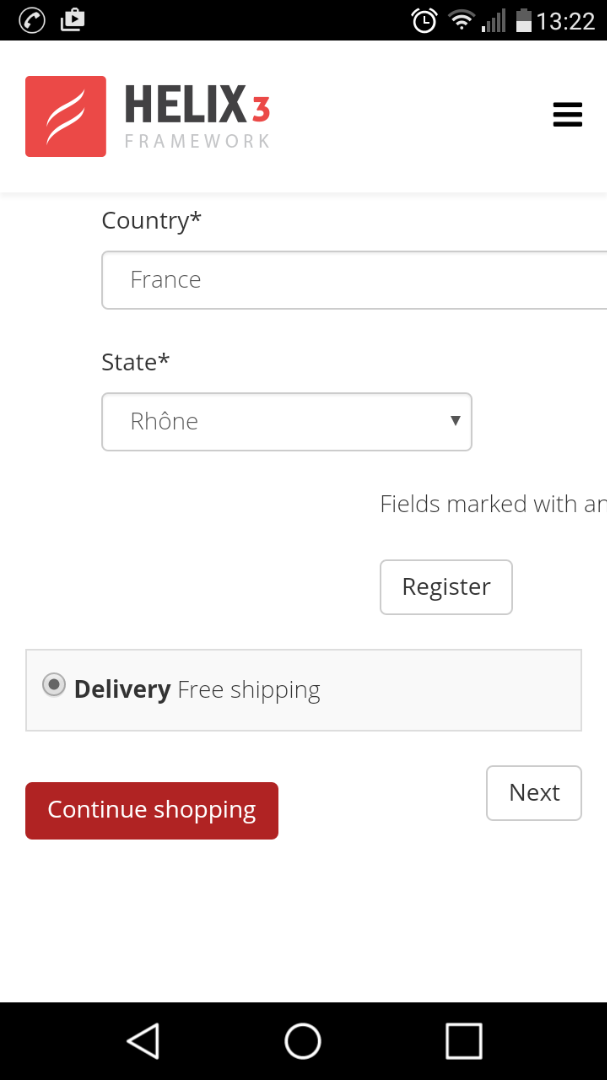Tap the cellular signal bars icon
The width and height of the screenshot is (607, 1080).
493,20
